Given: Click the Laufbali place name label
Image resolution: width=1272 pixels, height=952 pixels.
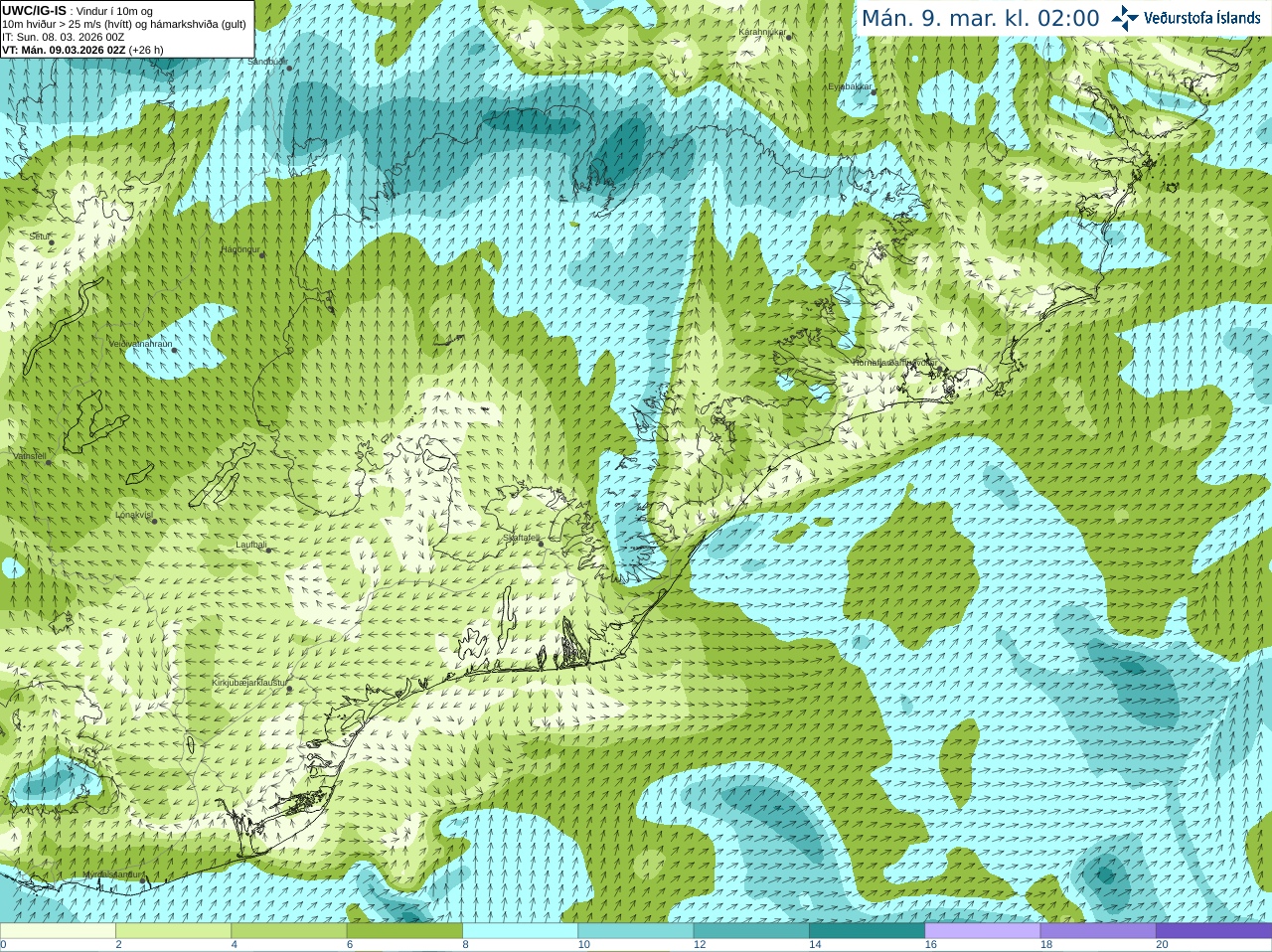Looking at the screenshot, I should [251, 544].
